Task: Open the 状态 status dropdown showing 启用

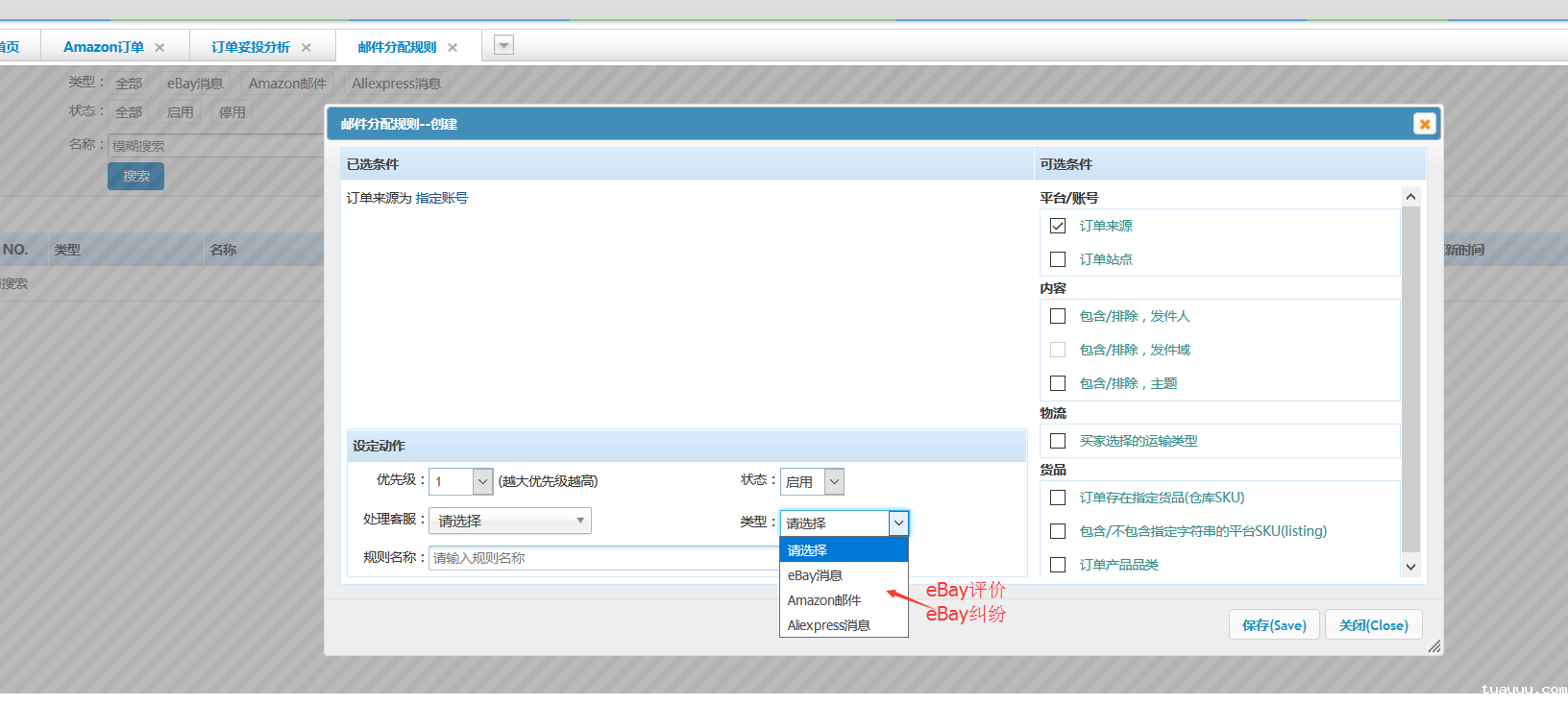Action: 834,481
